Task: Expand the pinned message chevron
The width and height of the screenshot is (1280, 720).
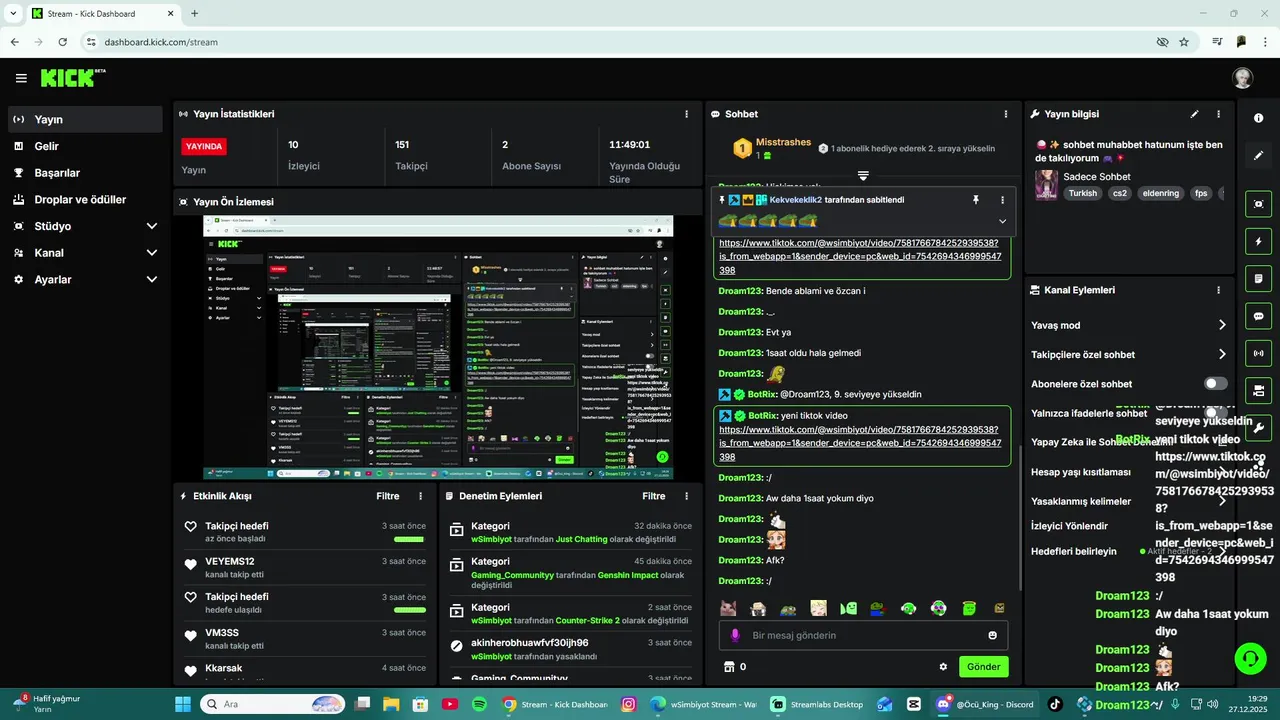Action: [1002, 221]
